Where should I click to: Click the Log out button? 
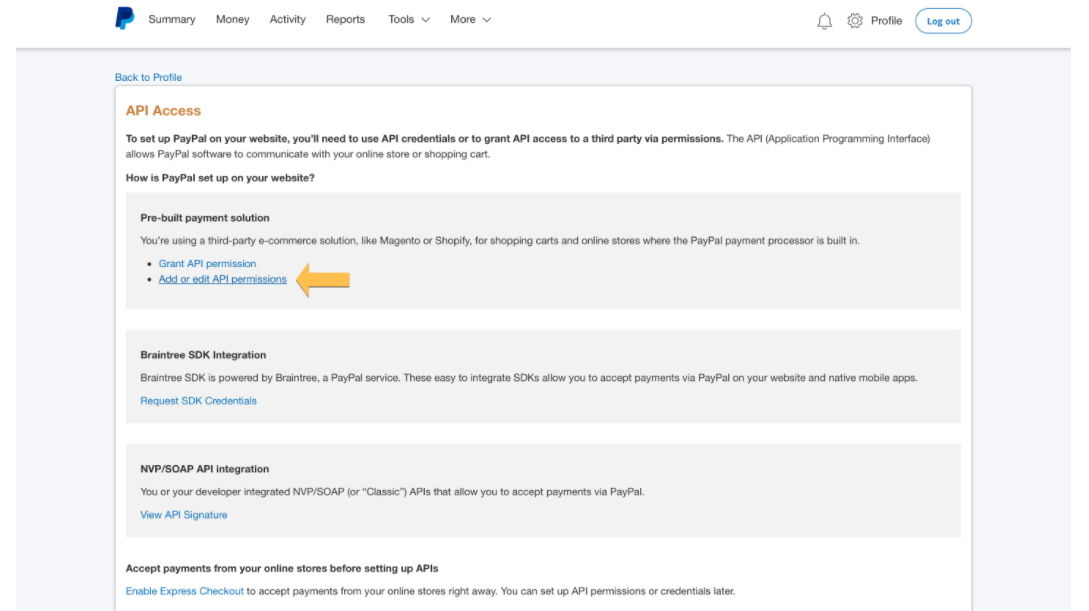[942, 21]
